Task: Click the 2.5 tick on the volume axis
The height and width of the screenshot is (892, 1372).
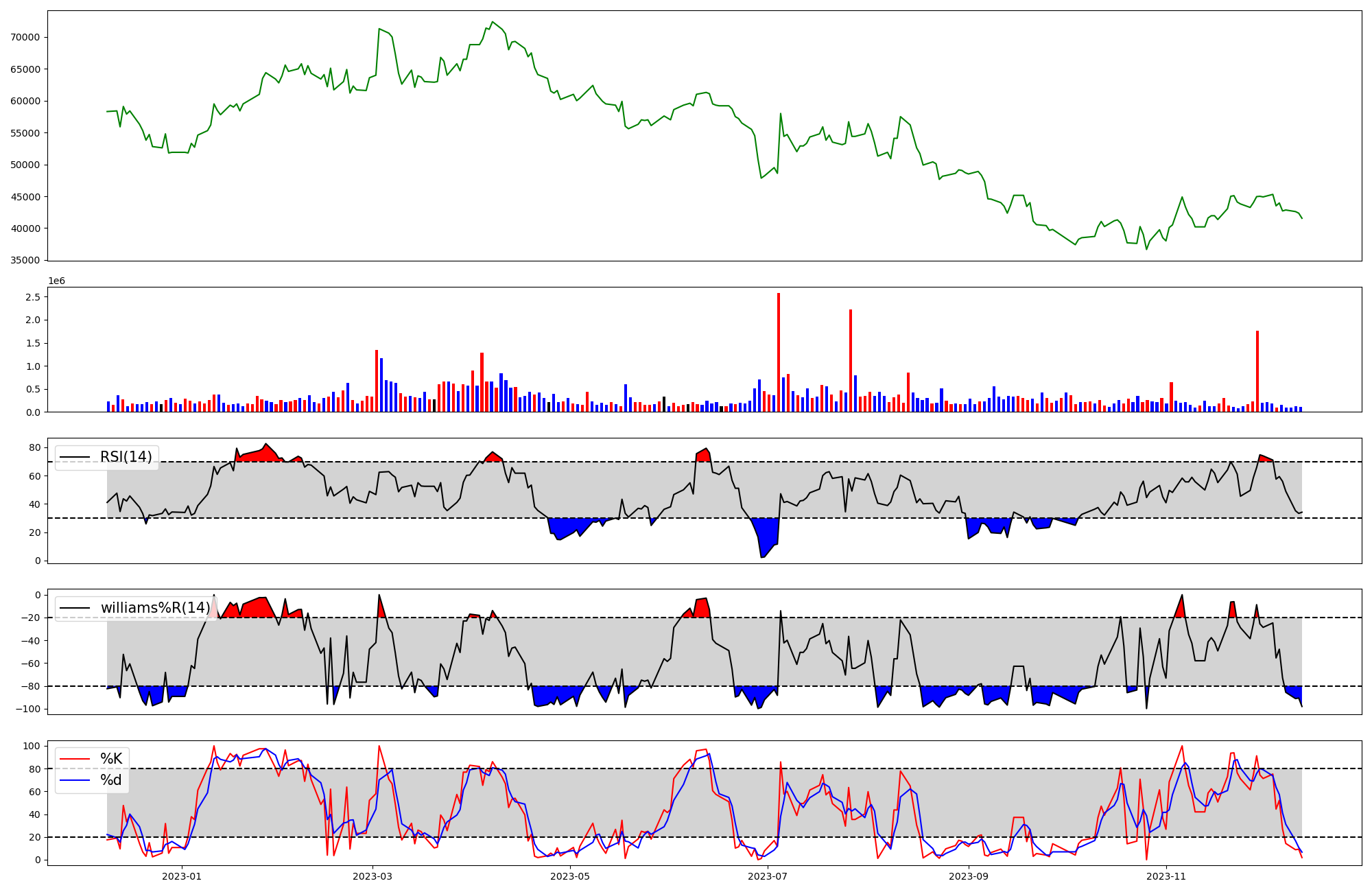Action: click(33, 297)
